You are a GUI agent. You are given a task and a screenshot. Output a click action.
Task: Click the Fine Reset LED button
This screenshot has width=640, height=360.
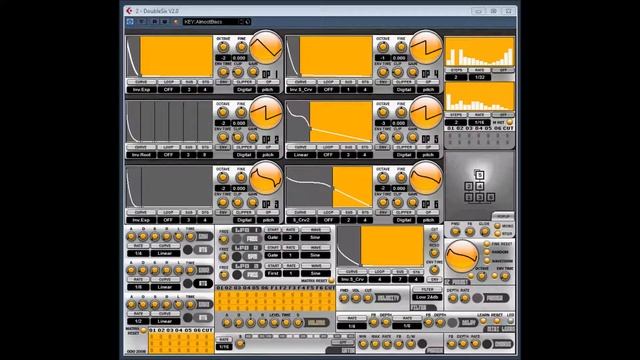click(487, 244)
